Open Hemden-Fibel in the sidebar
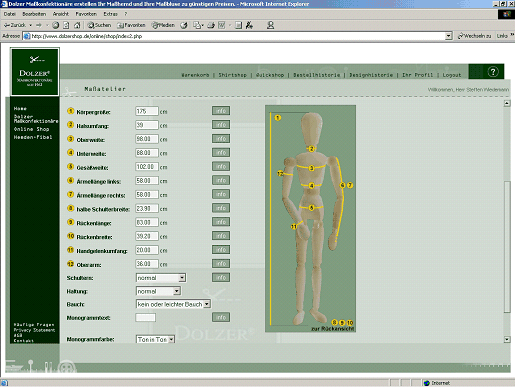 click(33, 137)
